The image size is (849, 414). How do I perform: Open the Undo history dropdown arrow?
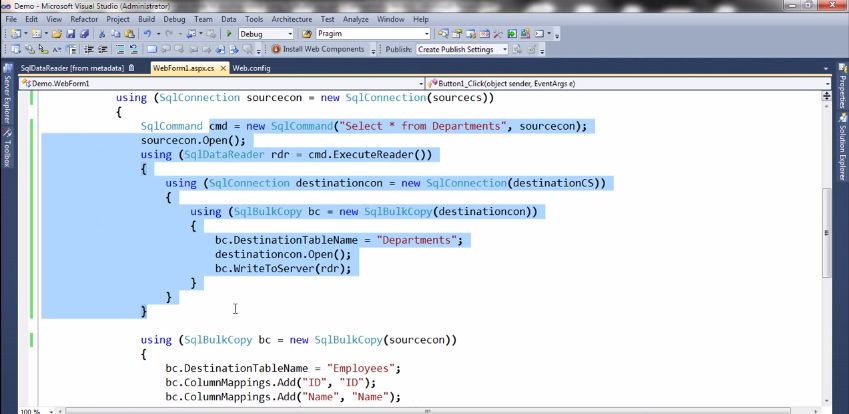click(159, 34)
